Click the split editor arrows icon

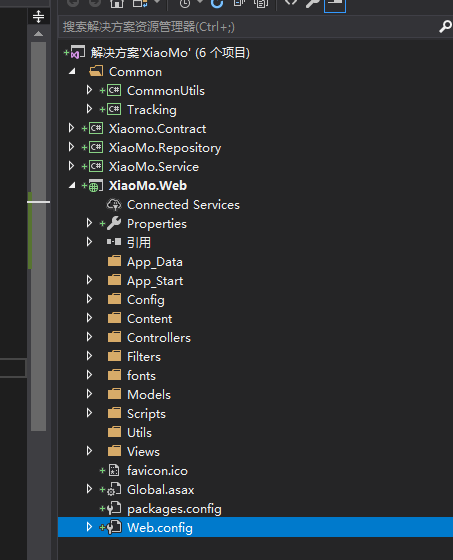click(x=38, y=16)
